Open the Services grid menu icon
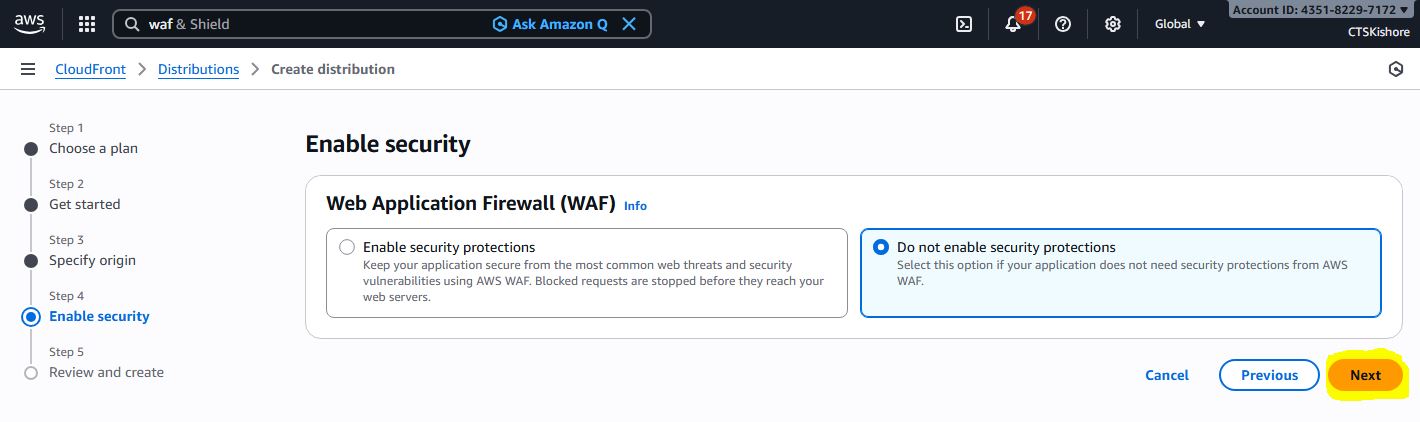Screen dimensions: 1420x422 point(87,24)
